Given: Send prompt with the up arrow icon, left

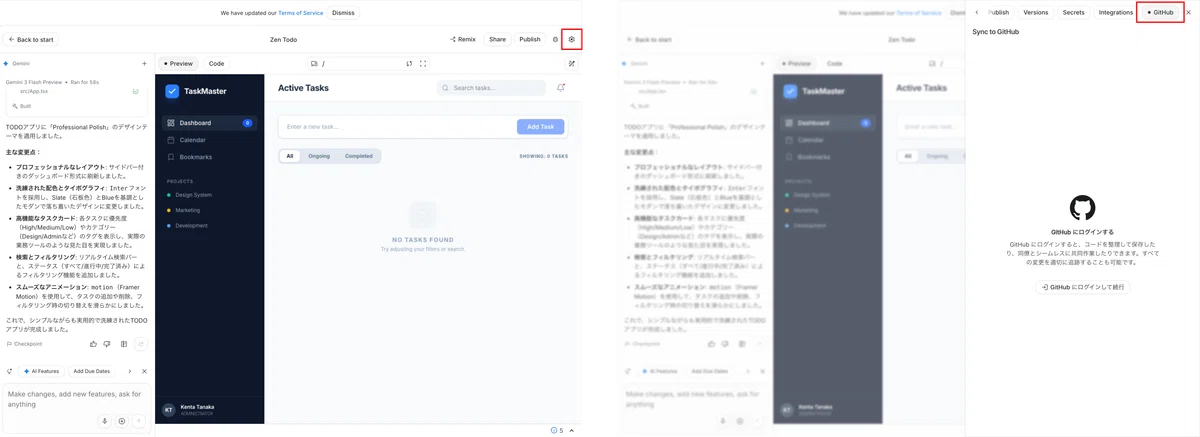Looking at the screenshot, I should click(x=139, y=421).
